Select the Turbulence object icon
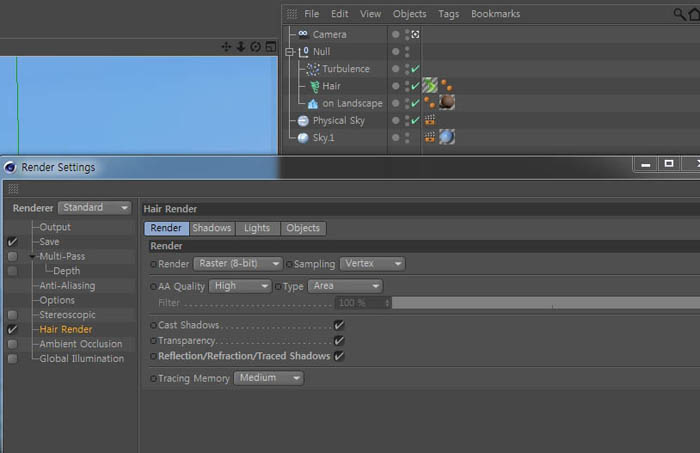 pos(313,69)
